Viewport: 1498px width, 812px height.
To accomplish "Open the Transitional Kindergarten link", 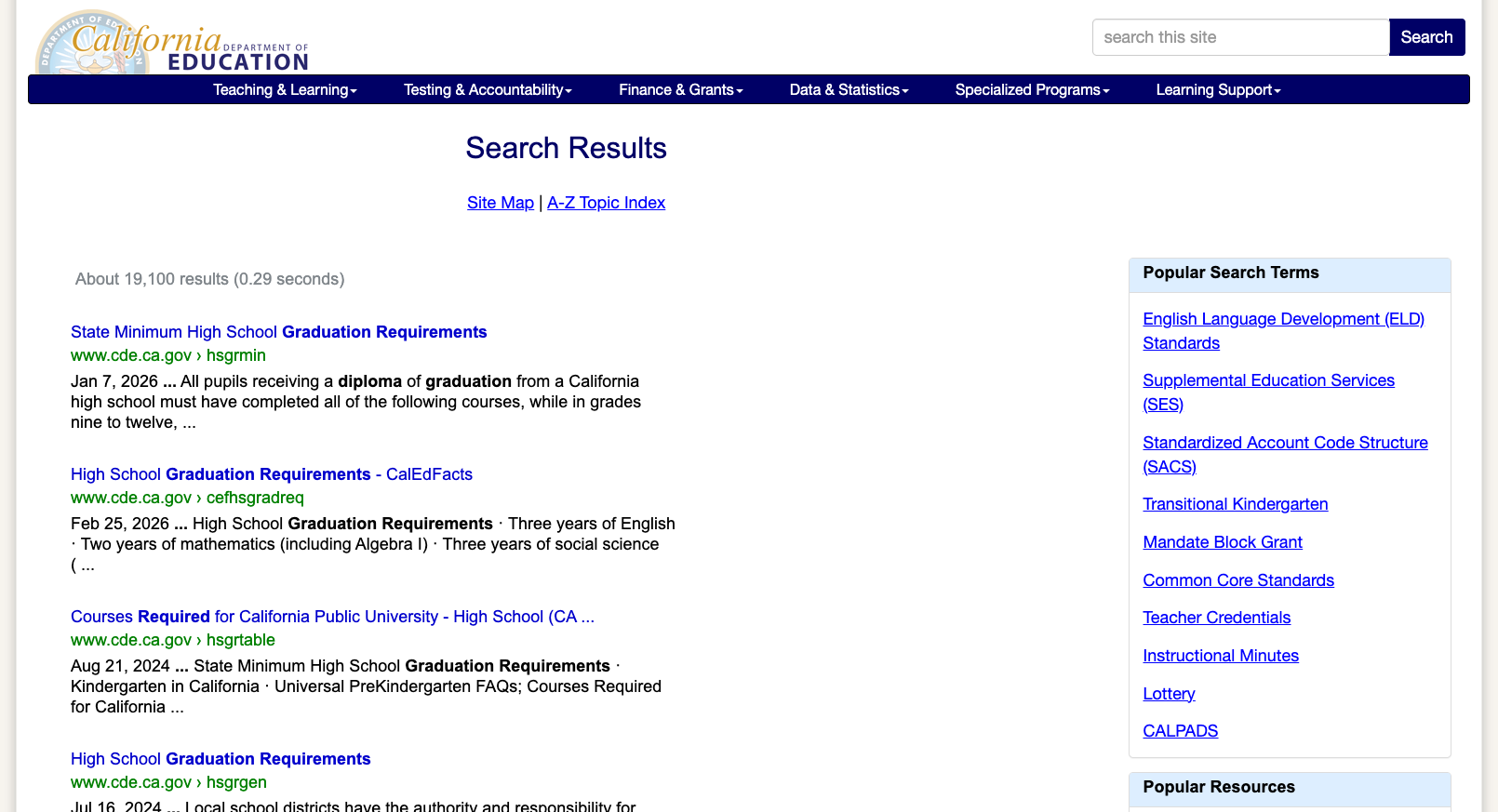I will tap(1235, 504).
